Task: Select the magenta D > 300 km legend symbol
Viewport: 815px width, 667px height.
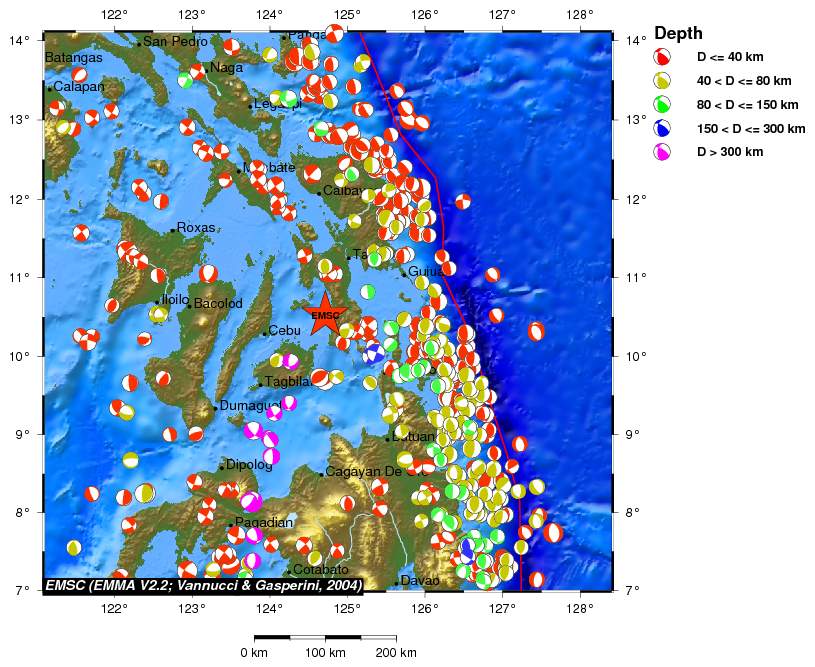Action: click(662, 153)
